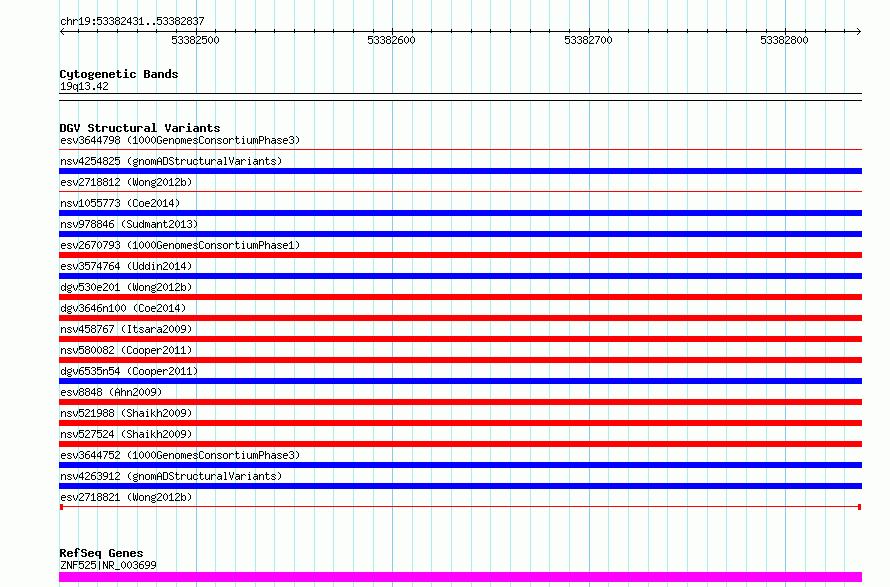Click ruler position 53382600

(x=392, y=40)
